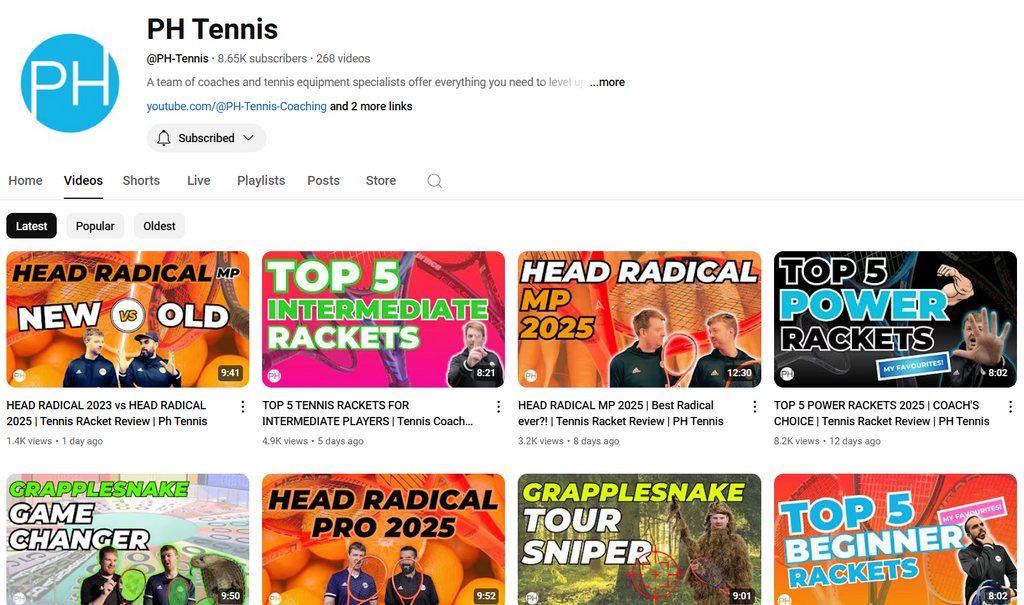Screen dimensions: 1024x605
Task: Open the Live tab
Action: click(199, 180)
